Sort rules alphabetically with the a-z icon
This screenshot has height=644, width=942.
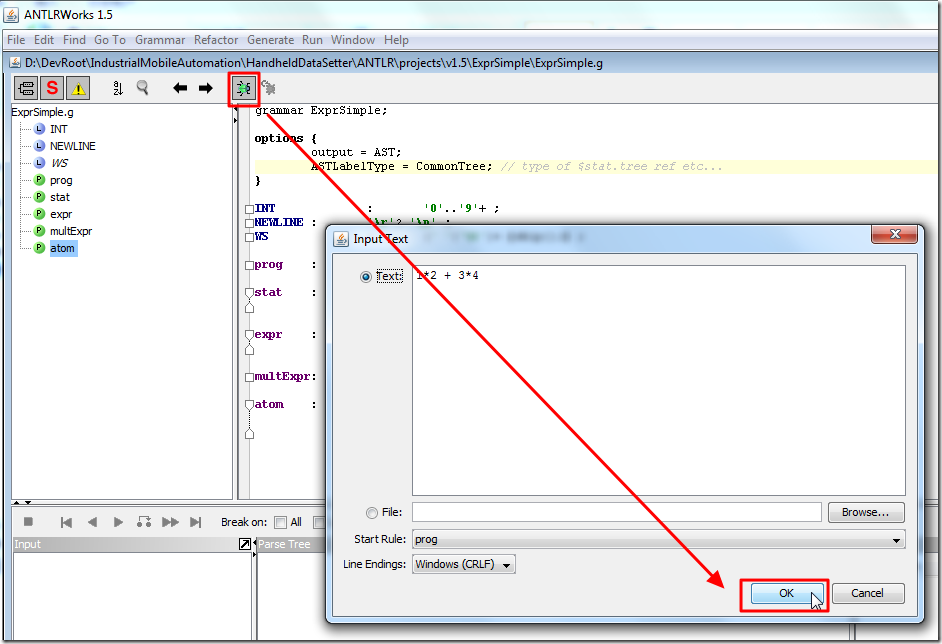pos(118,88)
